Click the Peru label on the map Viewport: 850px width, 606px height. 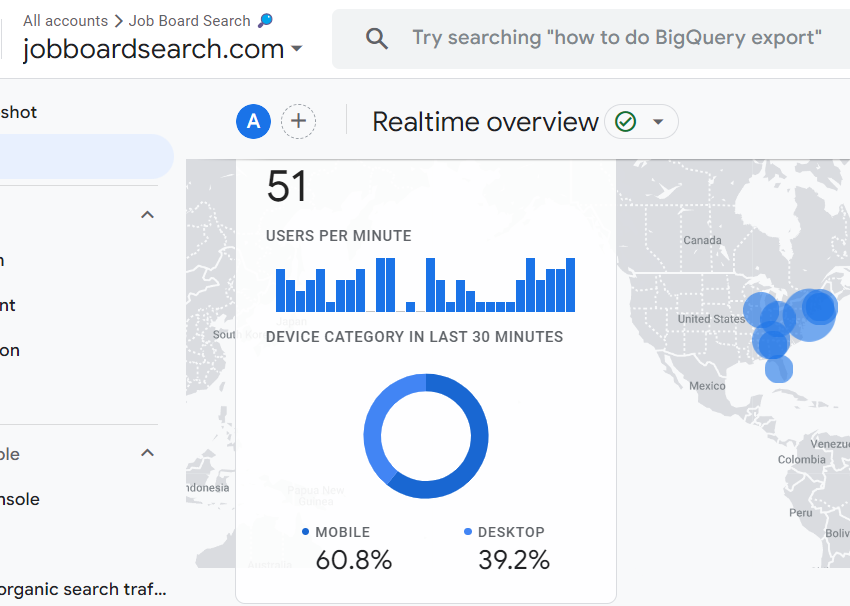pyautogui.click(x=800, y=513)
